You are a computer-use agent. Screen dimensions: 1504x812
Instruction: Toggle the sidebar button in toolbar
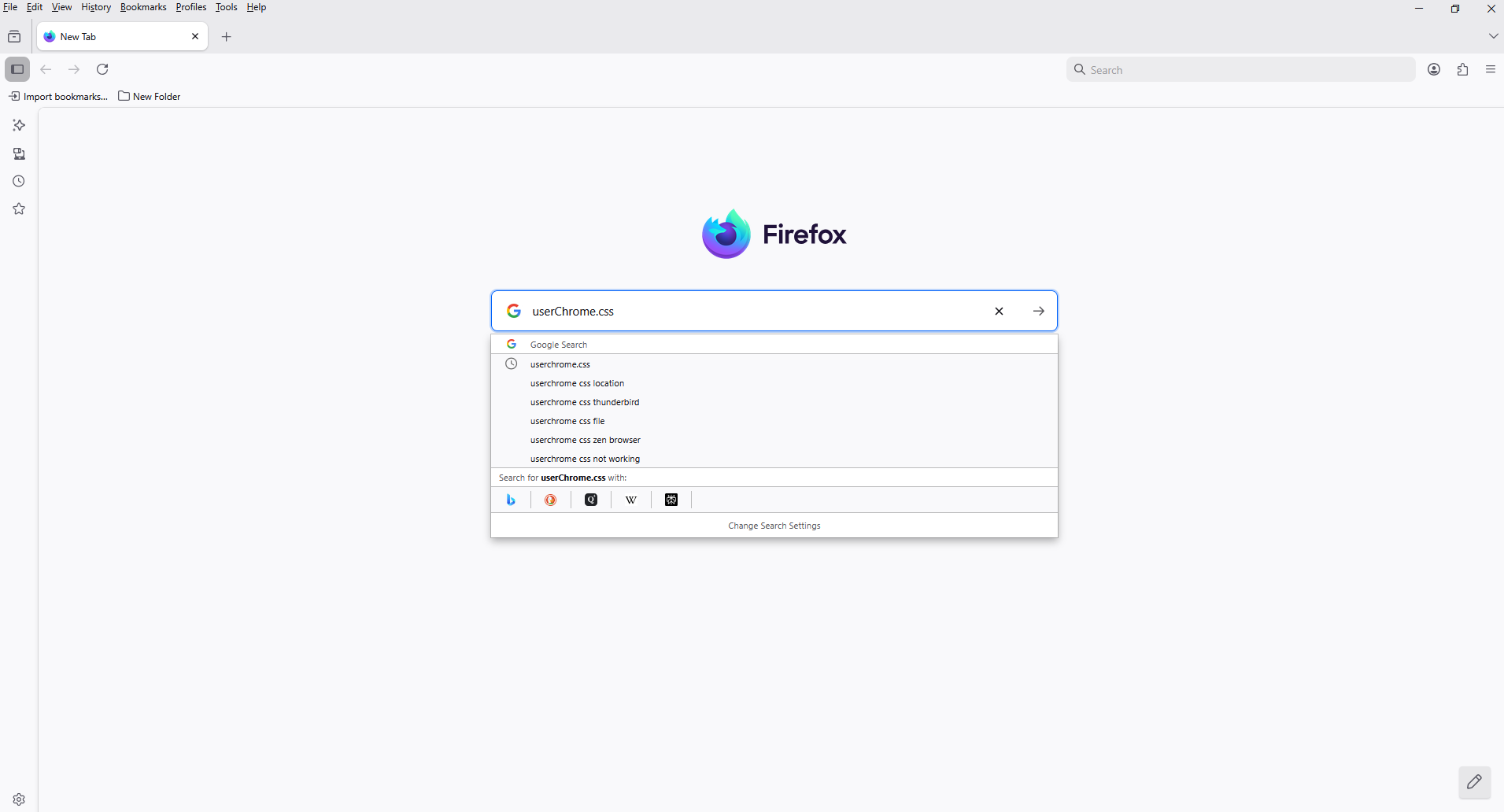point(17,69)
